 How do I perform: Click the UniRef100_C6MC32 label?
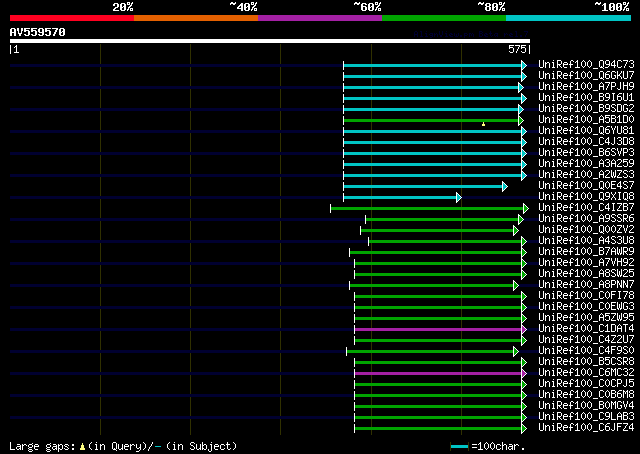pos(587,373)
